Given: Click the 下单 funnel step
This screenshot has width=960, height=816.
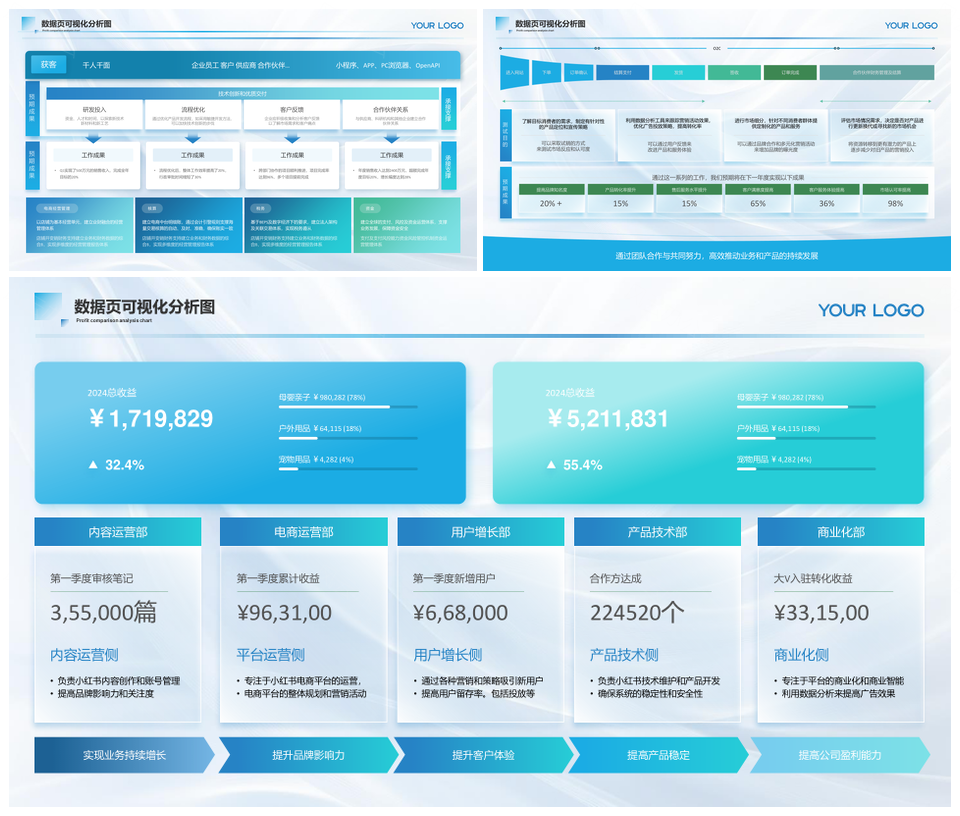Looking at the screenshot, I should click(x=547, y=72).
